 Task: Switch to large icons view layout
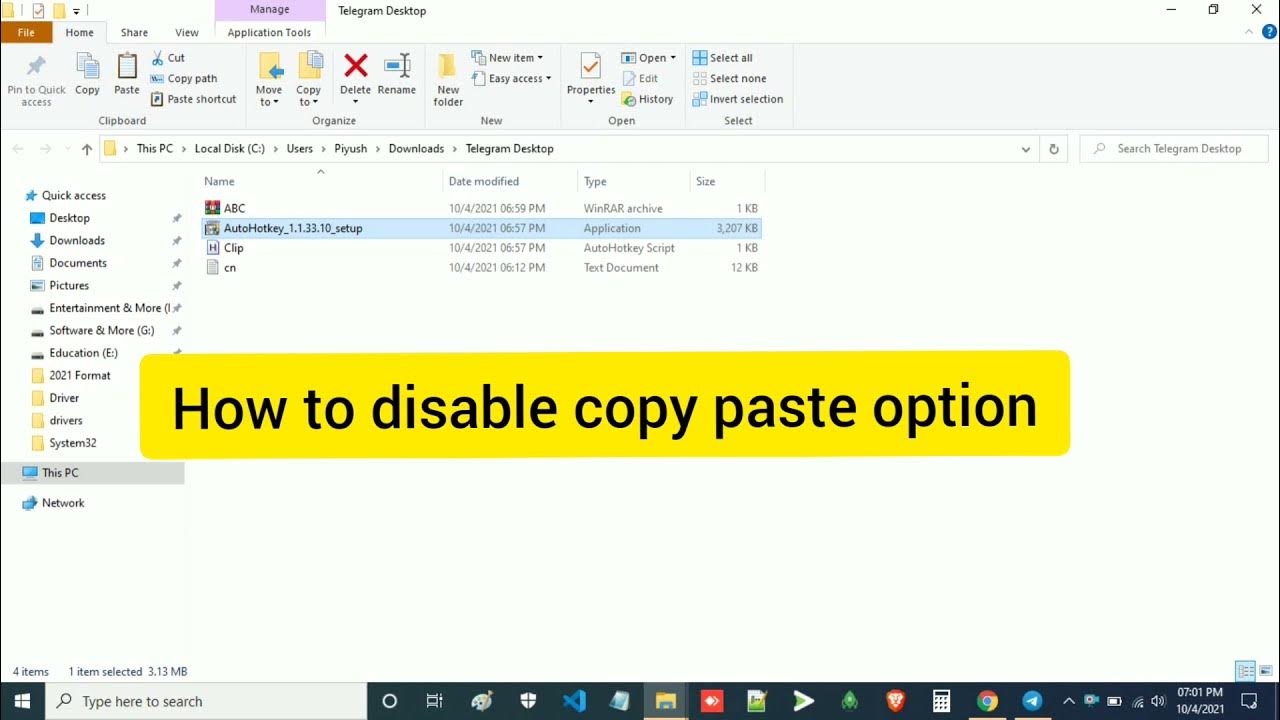coord(1265,671)
